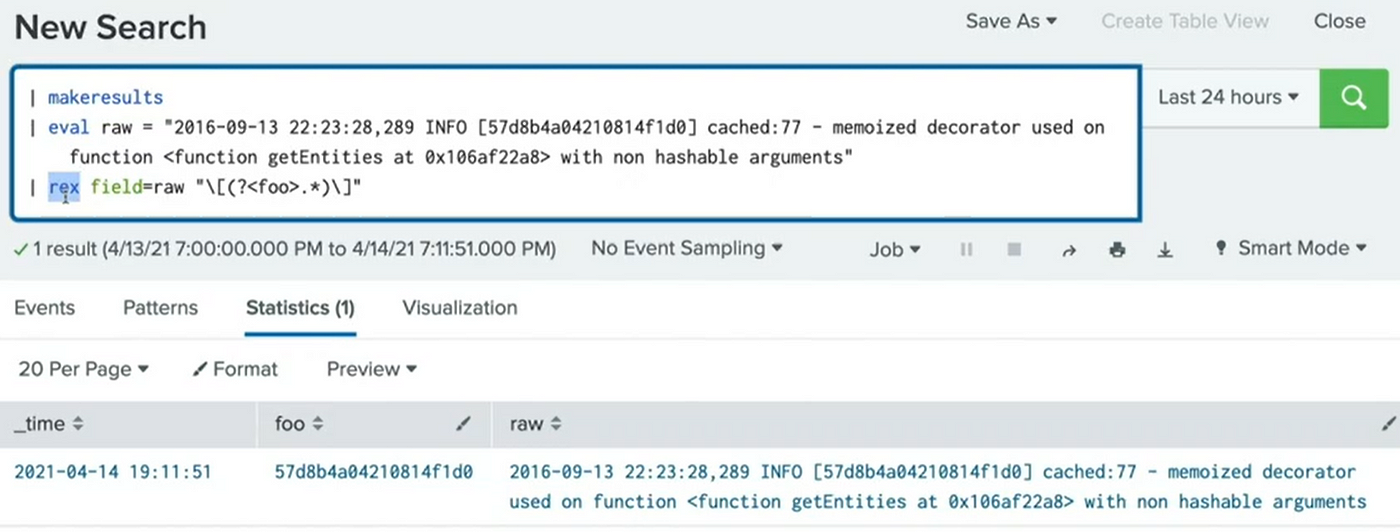
Task: Open the Visualization tab
Action: (460, 308)
